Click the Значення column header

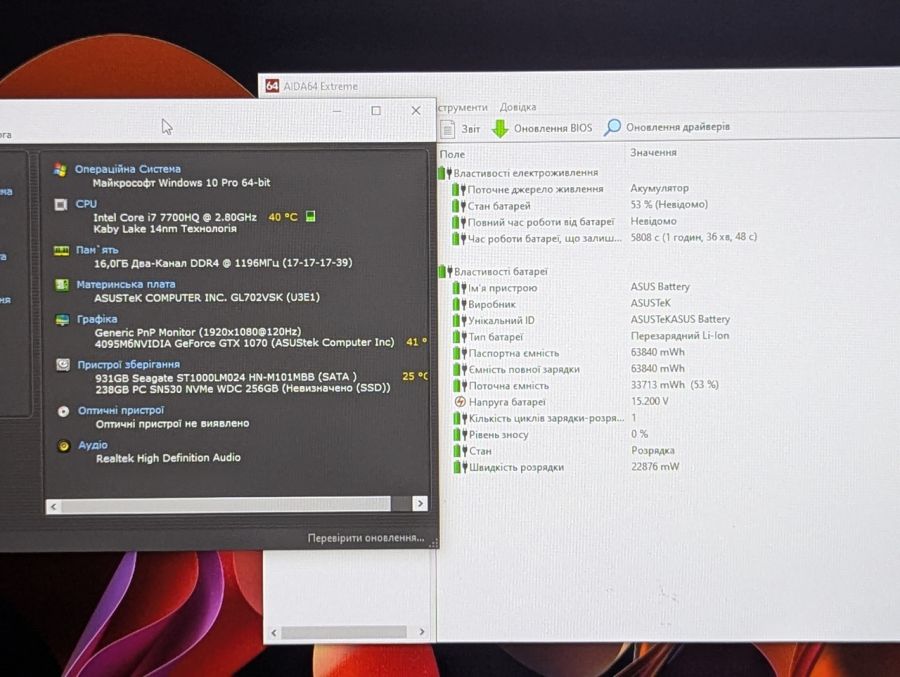coord(653,153)
